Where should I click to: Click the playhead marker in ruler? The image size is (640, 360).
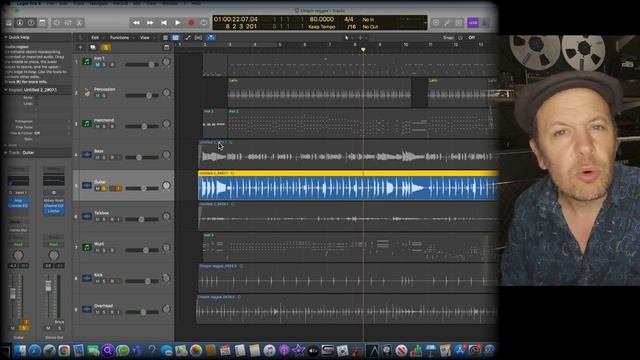pos(363,50)
